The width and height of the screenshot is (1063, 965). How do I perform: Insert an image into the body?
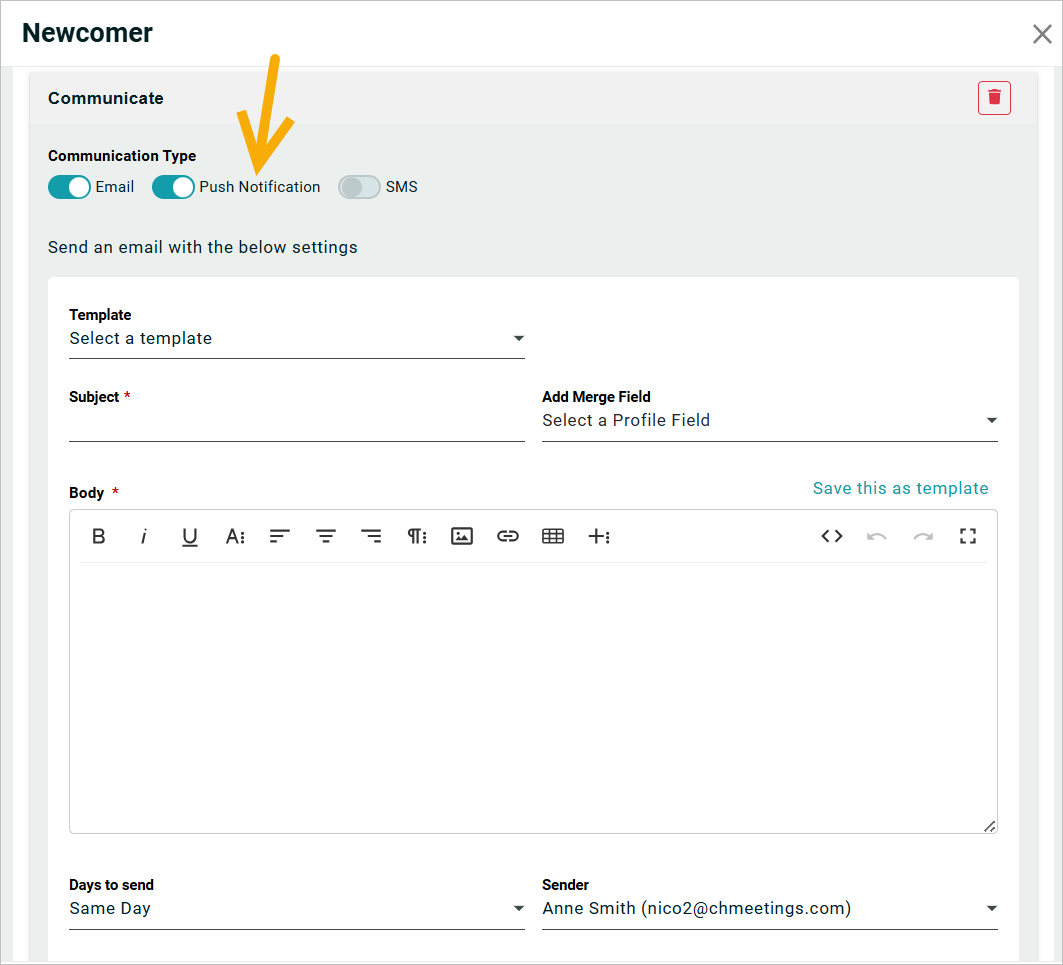pos(462,536)
